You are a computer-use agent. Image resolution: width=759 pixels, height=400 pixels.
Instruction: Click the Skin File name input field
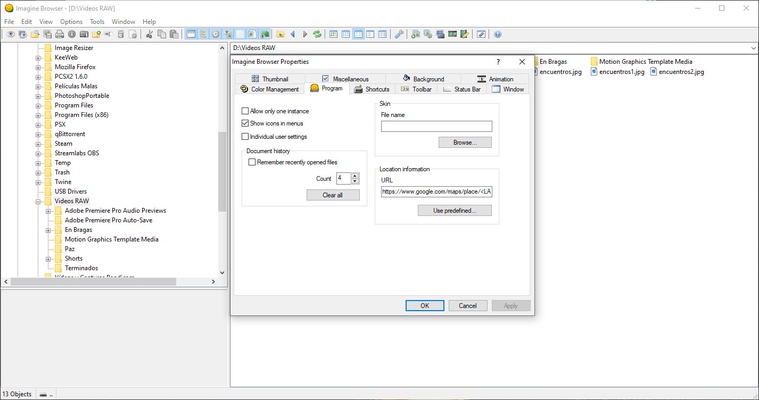436,126
